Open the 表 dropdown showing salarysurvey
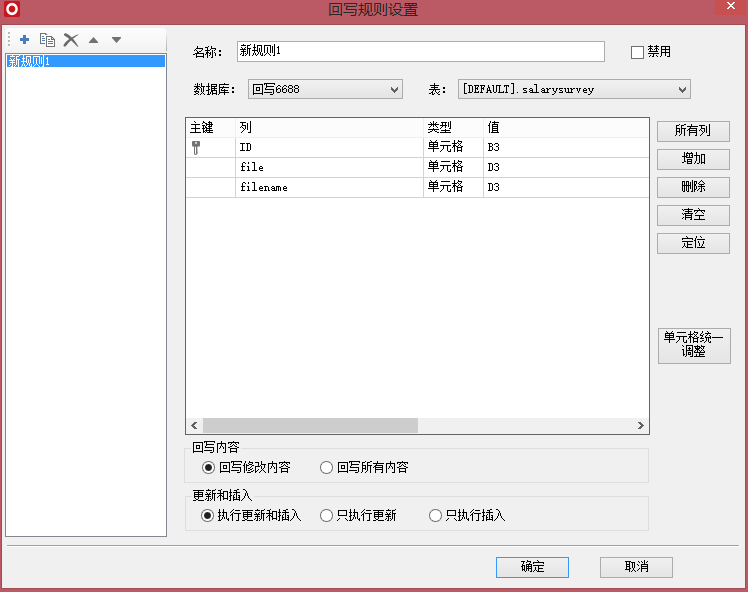The height and width of the screenshot is (592, 748). coord(574,89)
